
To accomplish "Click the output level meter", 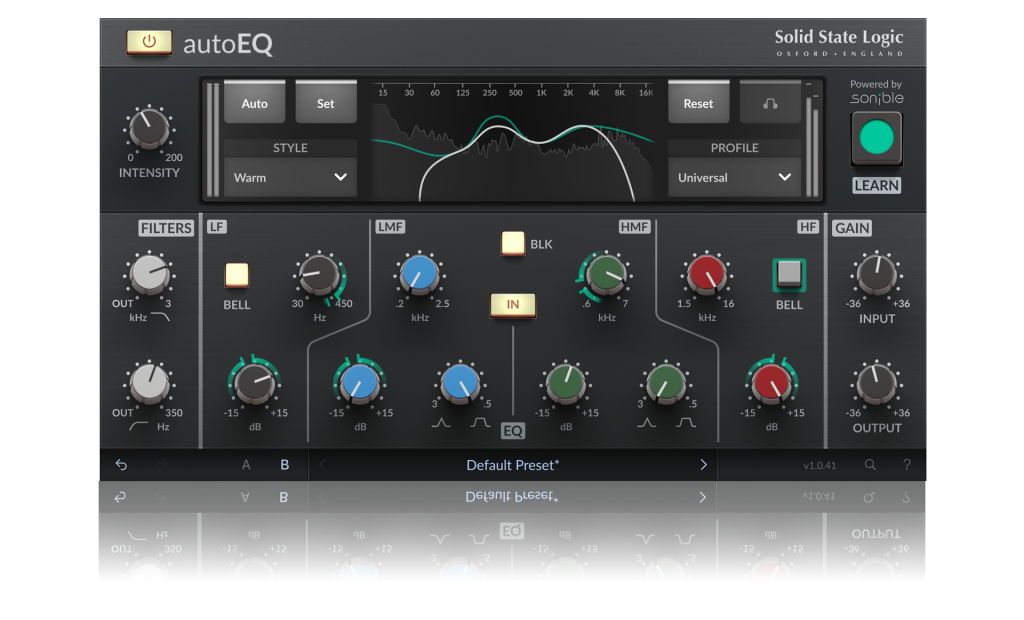I will point(812,140).
